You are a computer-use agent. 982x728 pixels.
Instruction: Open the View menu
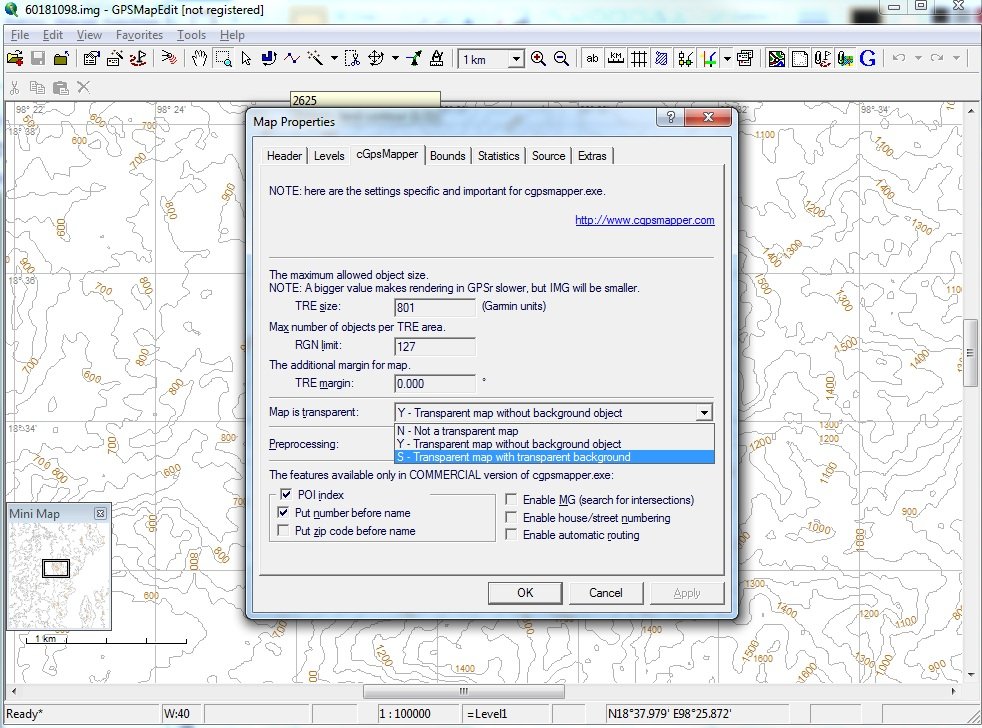click(x=89, y=35)
